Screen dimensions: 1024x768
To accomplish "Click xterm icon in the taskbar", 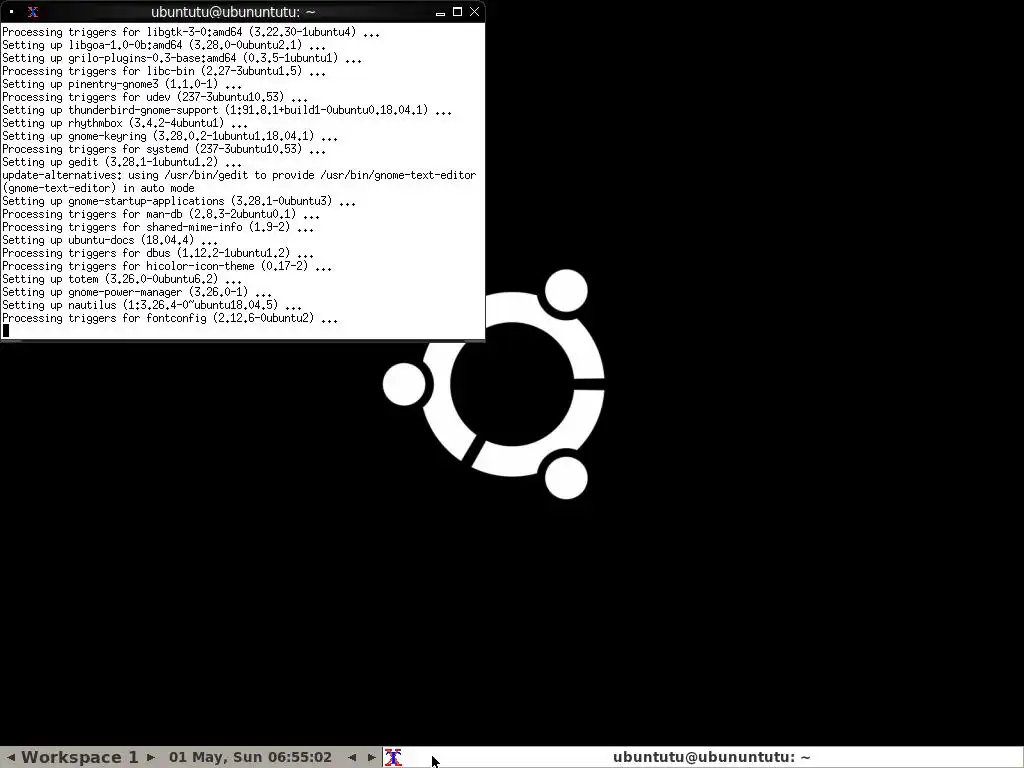I will (393, 758).
